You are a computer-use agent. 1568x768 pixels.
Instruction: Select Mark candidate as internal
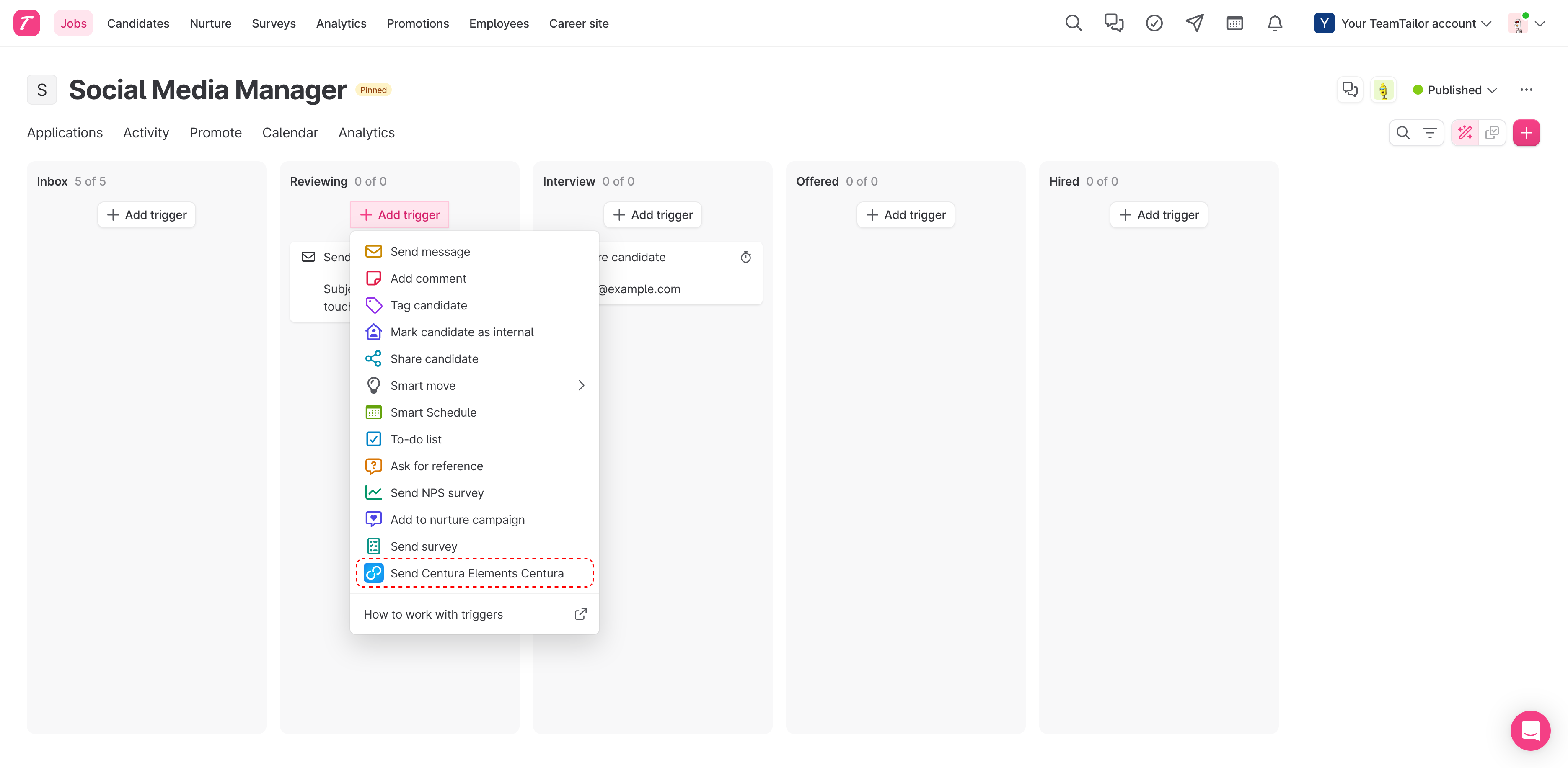[474, 332]
